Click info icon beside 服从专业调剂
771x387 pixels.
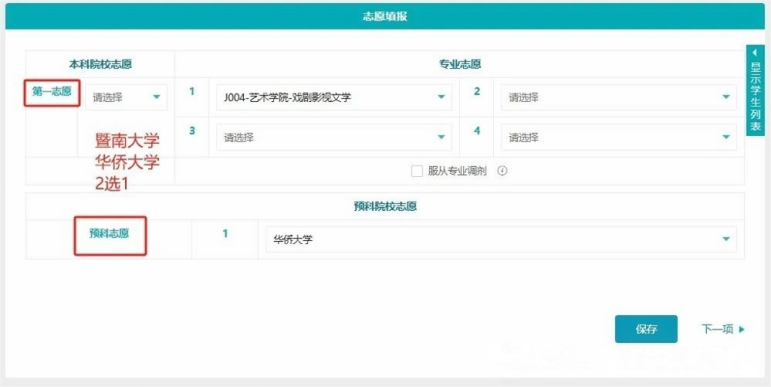(x=502, y=171)
